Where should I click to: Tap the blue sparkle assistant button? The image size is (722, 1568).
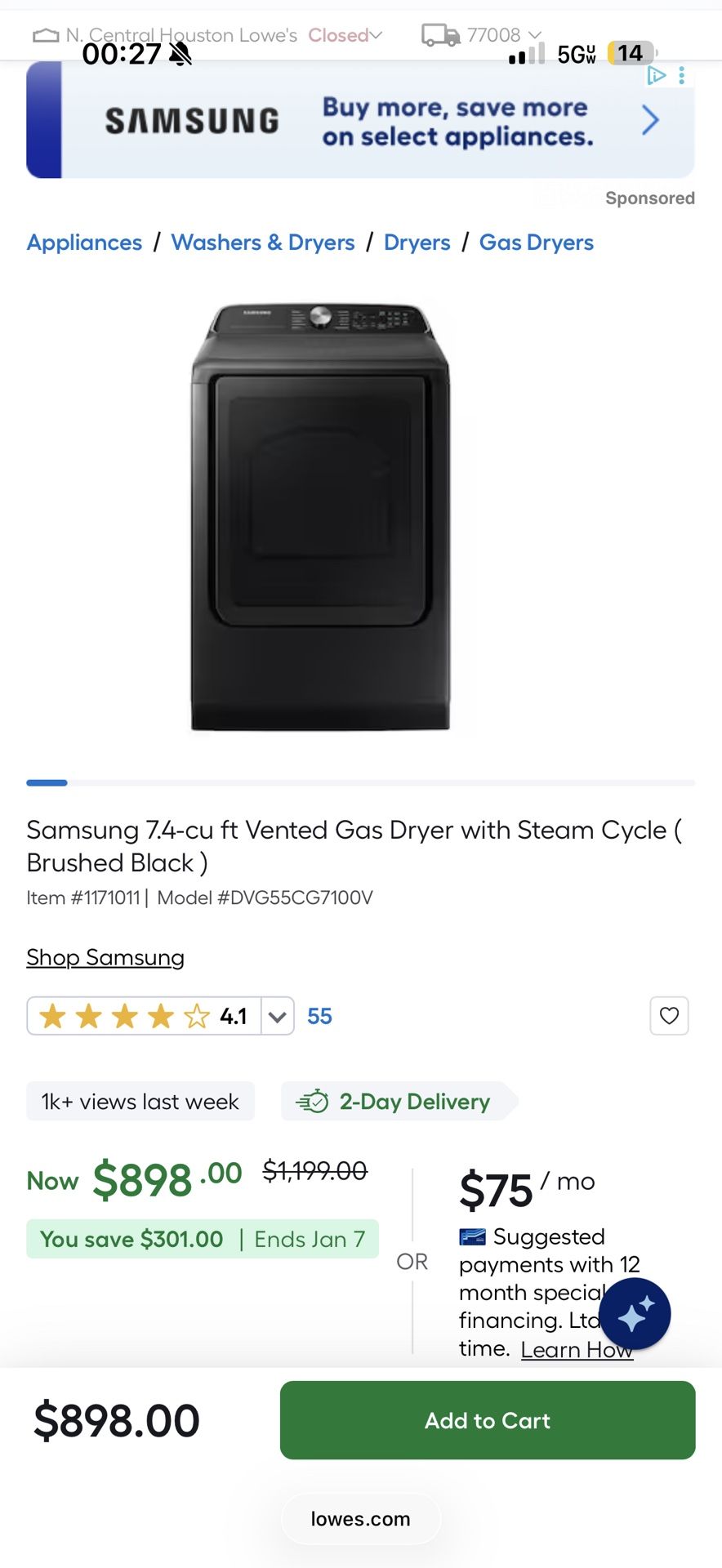pos(635,1314)
